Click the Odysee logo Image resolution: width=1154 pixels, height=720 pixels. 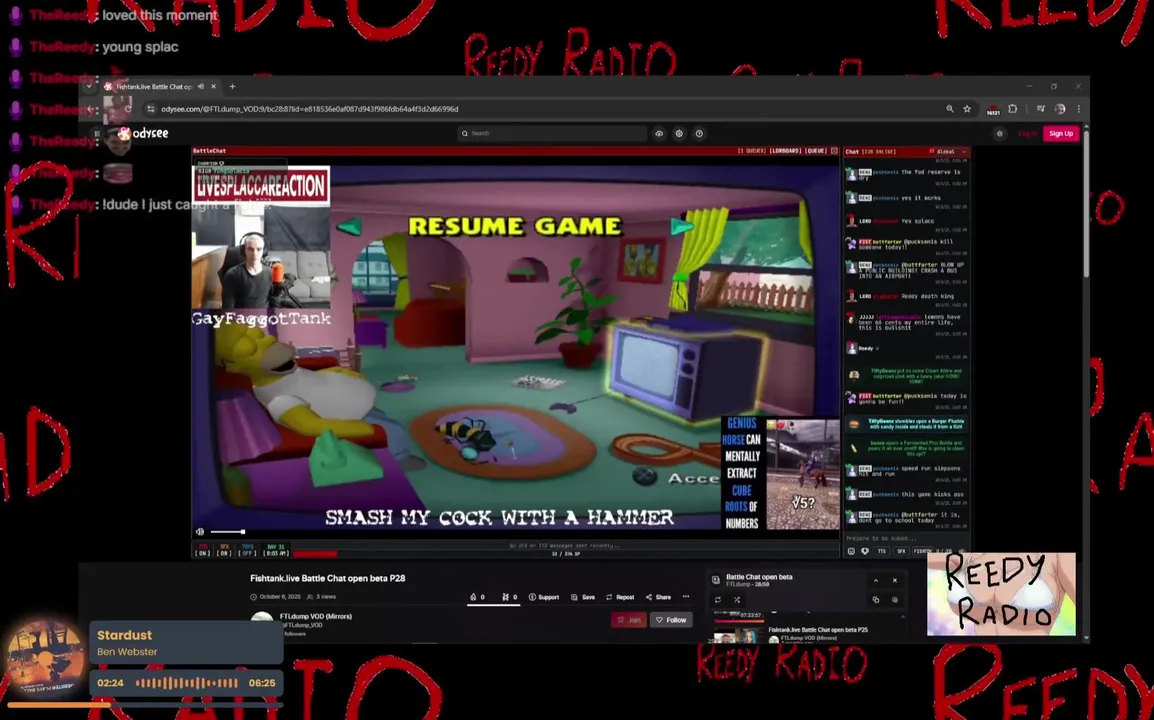144,133
